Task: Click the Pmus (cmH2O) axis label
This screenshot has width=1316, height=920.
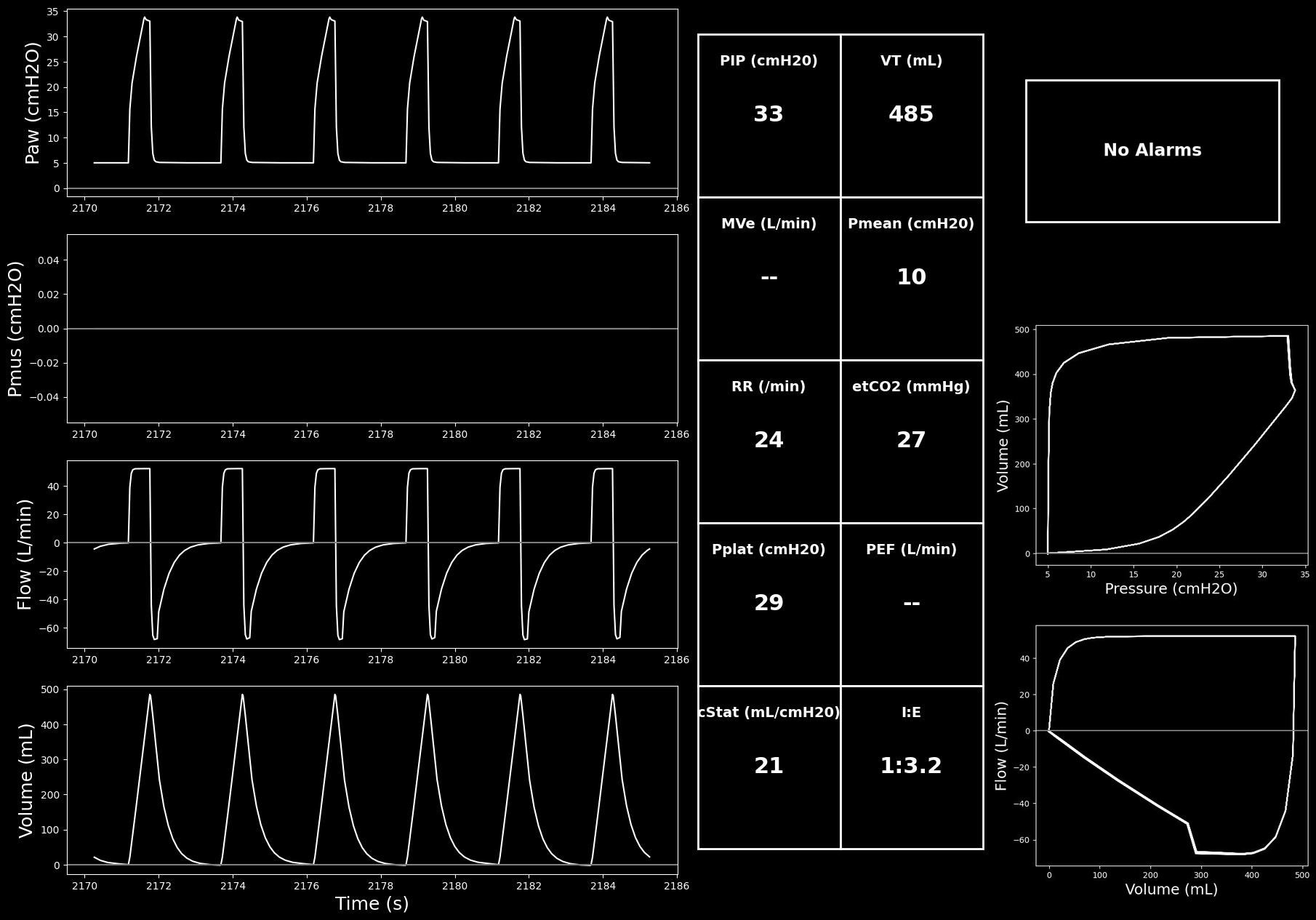Action: tap(15, 329)
